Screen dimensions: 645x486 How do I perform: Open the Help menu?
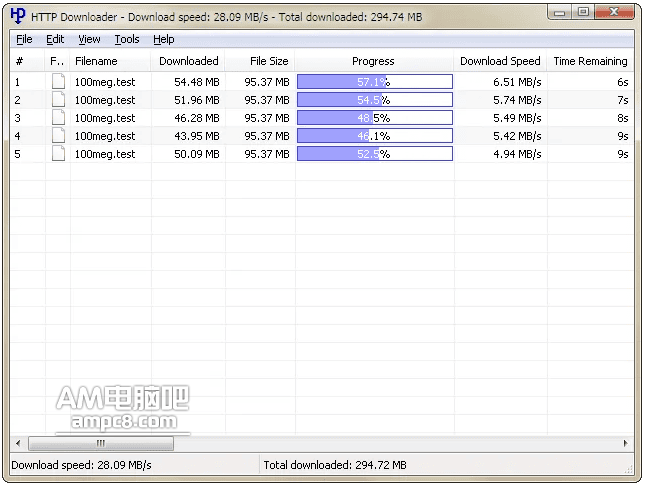pos(164,40)
